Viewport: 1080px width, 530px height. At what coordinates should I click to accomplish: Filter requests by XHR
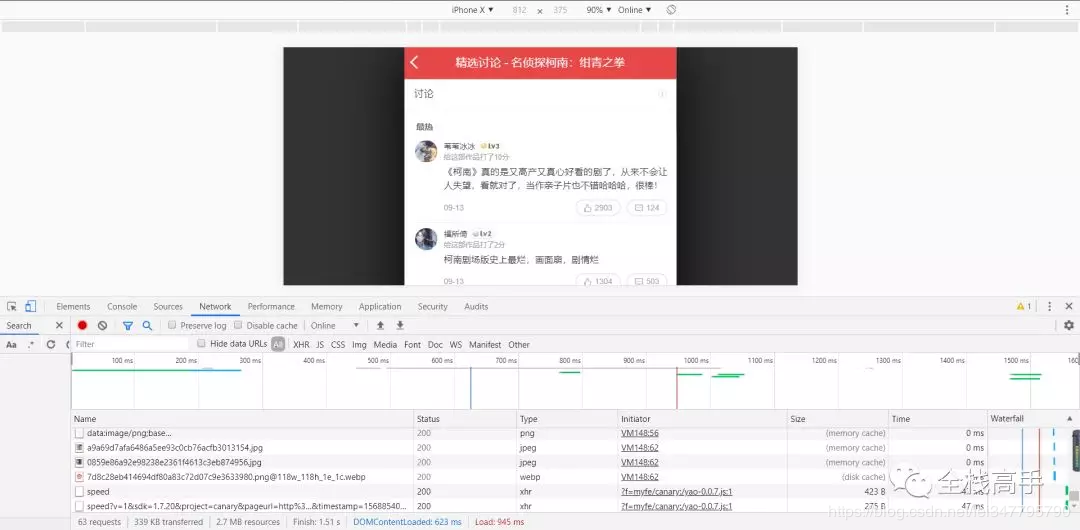point(301,345)
